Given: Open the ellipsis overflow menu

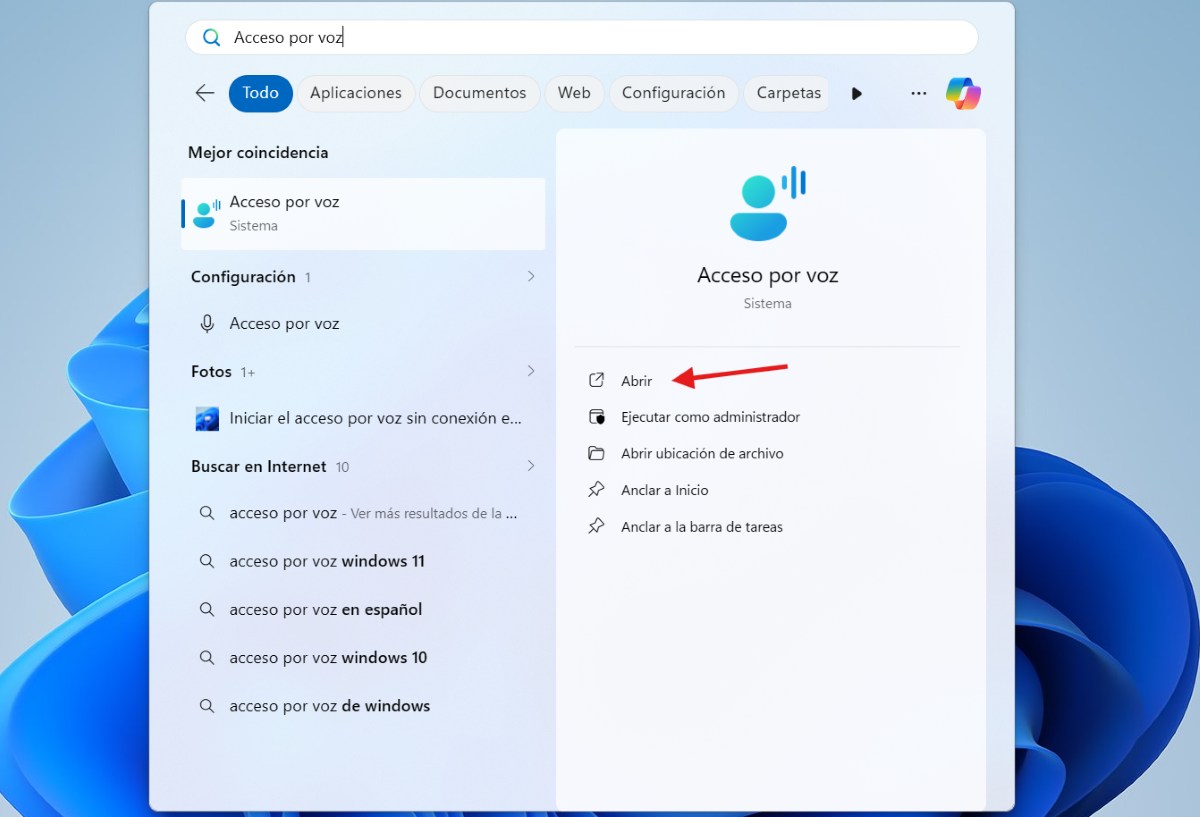Looking at the screenshot, I should point(918,92).
